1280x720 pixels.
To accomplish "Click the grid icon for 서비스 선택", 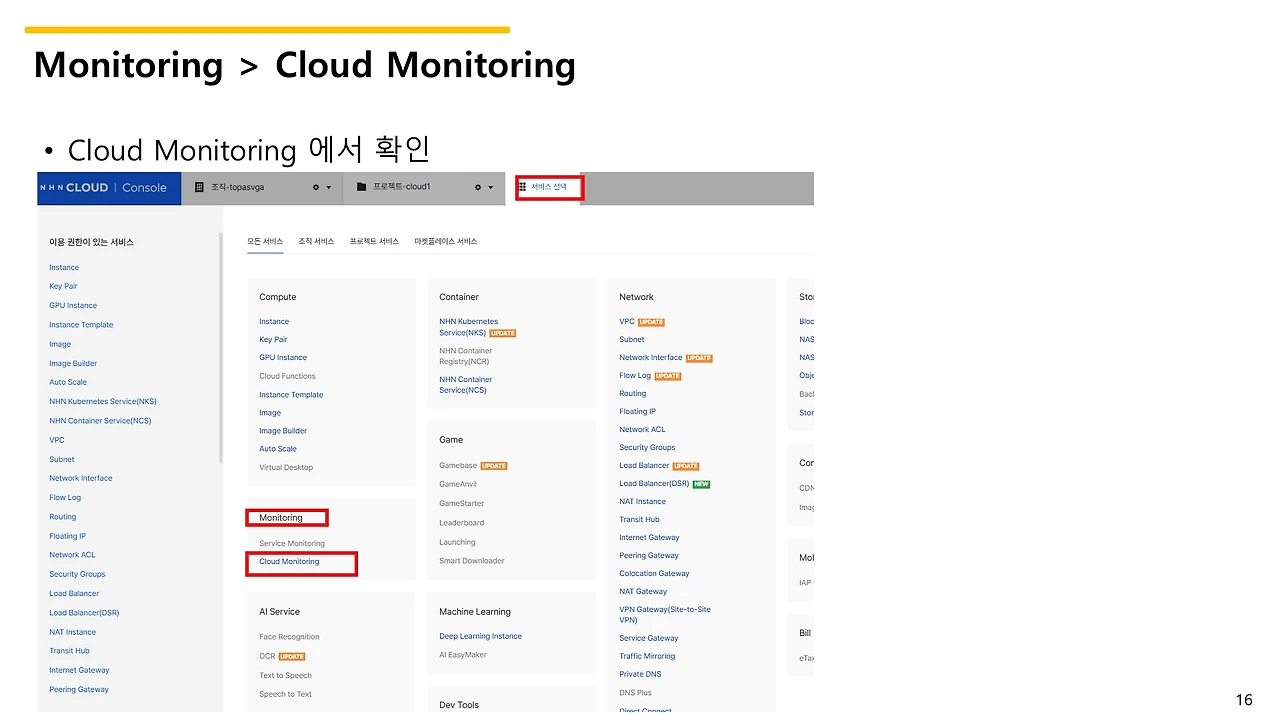I will (523, 186).
